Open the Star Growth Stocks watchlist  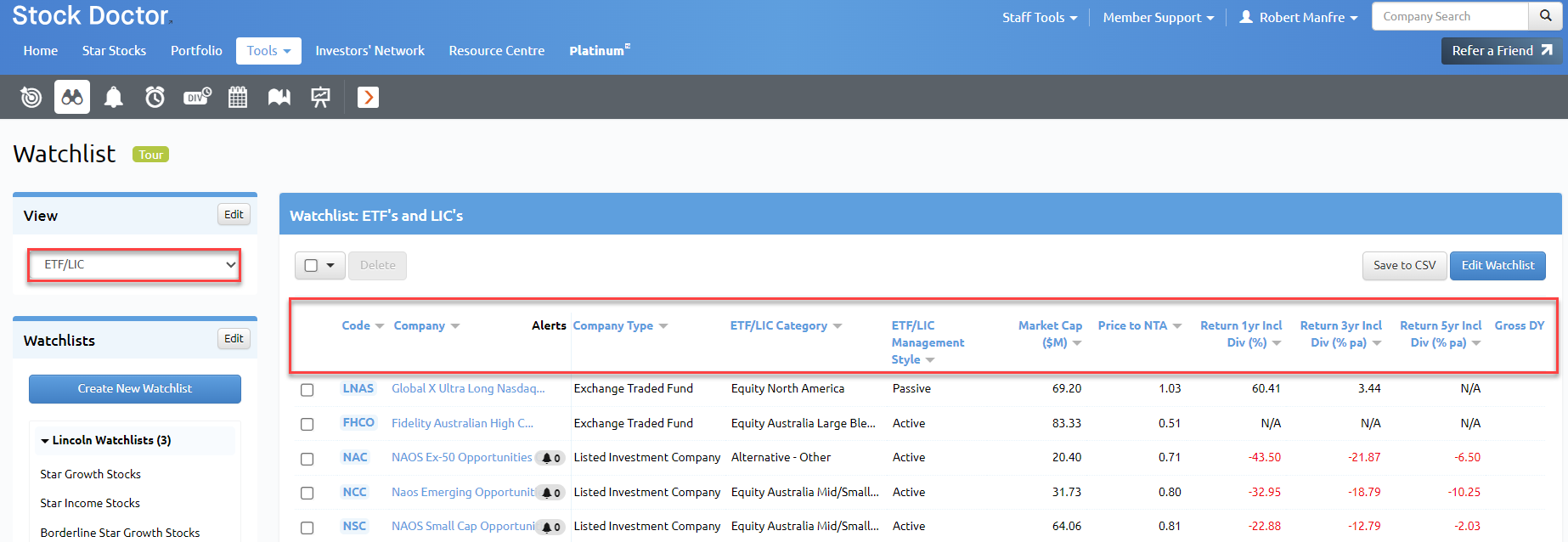(x=90, y=474)
